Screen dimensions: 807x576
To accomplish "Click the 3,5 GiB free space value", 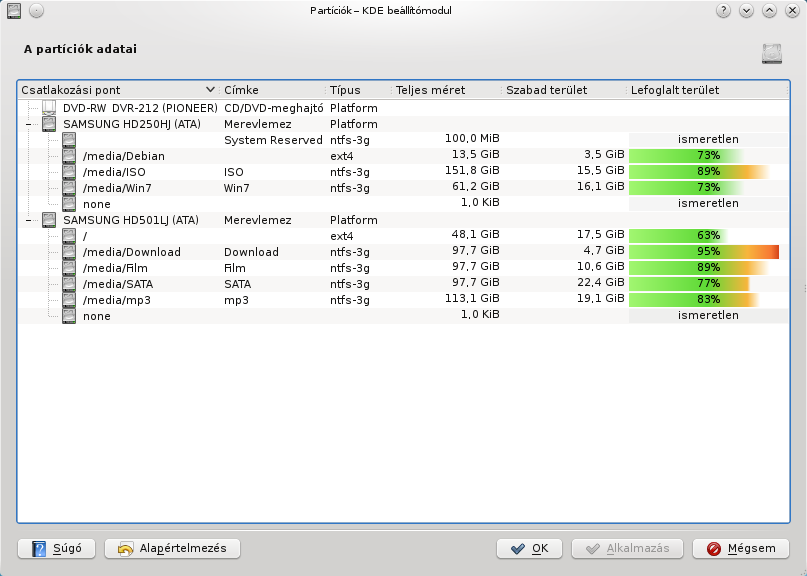I will tap(604, 154).
